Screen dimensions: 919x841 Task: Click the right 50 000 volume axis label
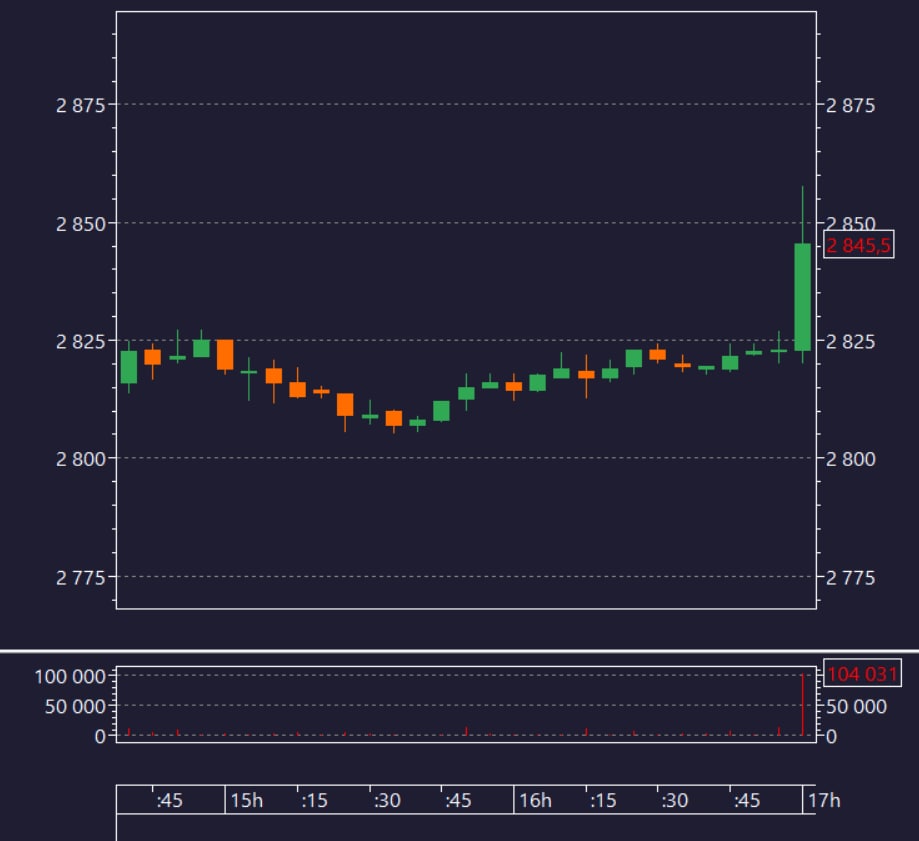pos(856,706)
